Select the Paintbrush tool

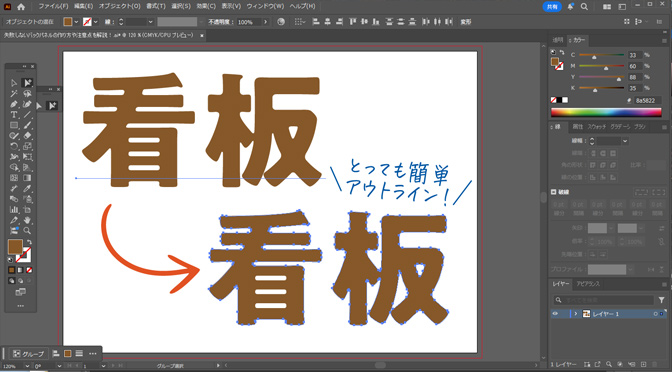27,125
